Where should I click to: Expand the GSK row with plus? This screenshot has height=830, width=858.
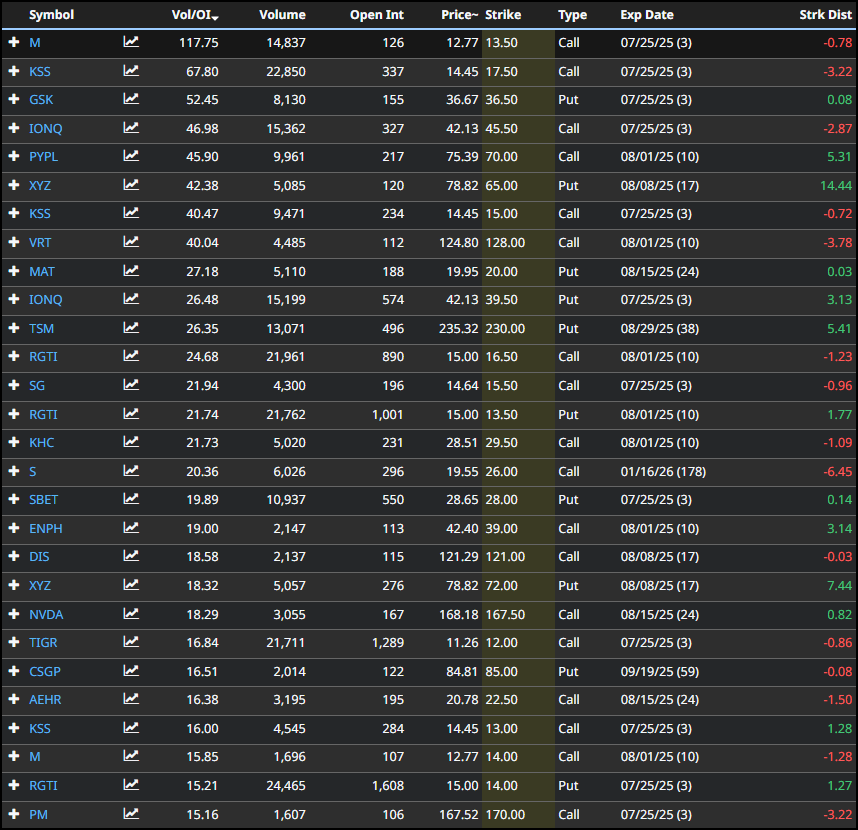(14, 99)
